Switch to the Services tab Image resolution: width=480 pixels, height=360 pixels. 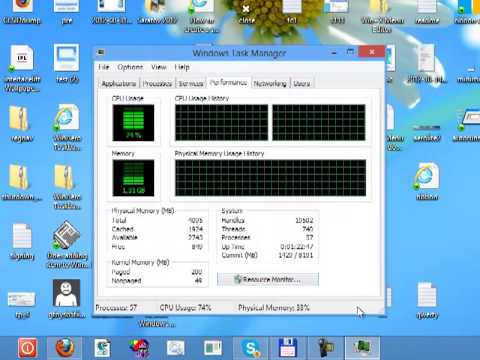coord(191,83)
